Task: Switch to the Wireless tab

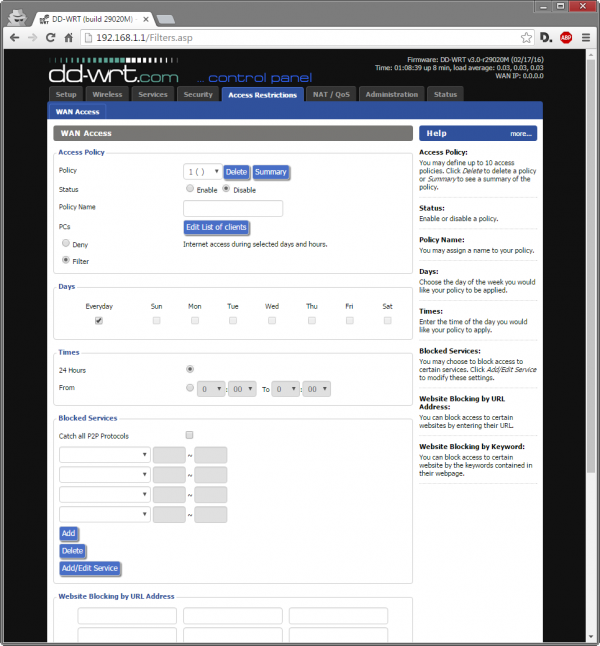Action: coord(107,94)
